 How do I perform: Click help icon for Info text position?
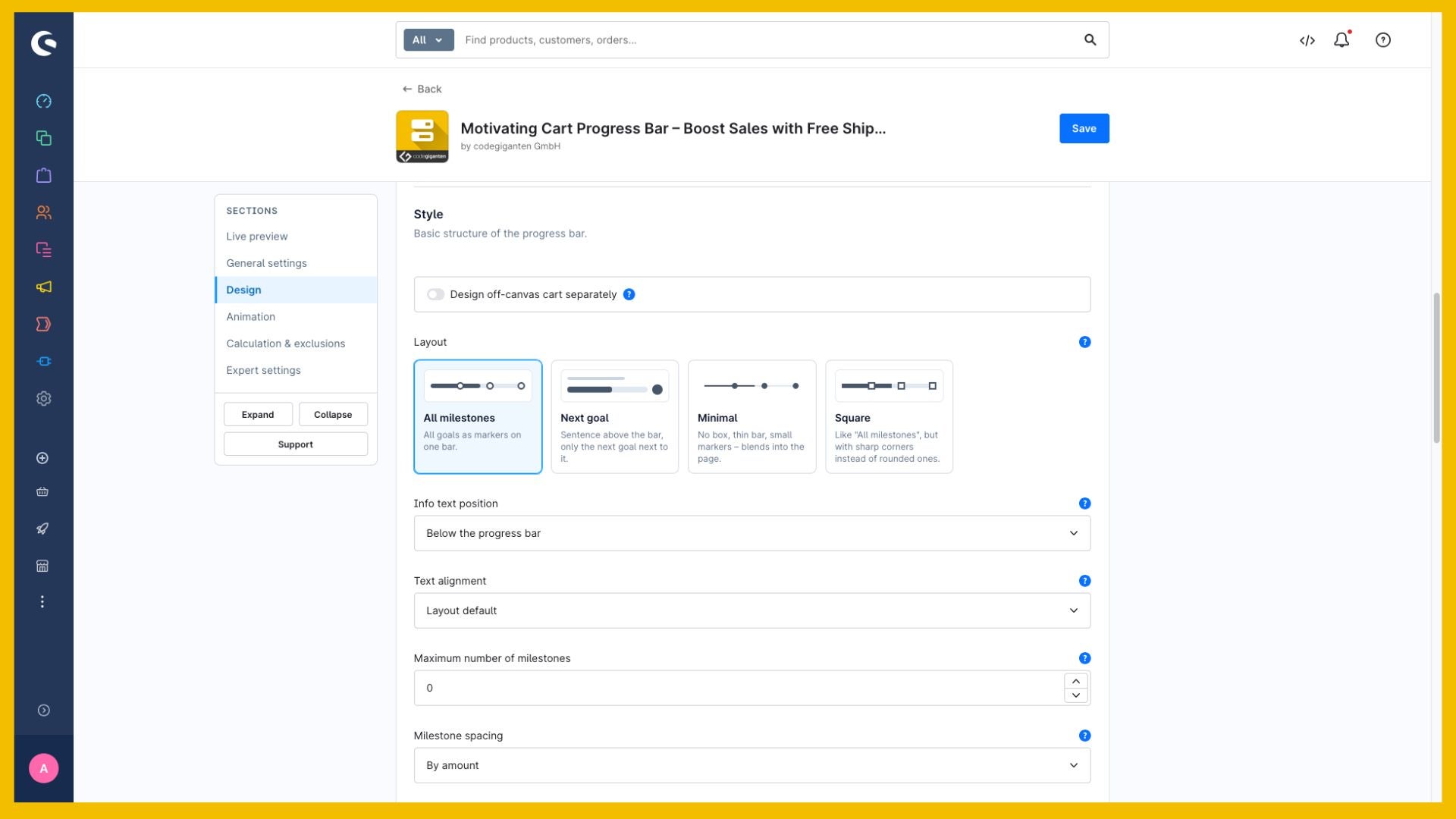point(1084,504)
